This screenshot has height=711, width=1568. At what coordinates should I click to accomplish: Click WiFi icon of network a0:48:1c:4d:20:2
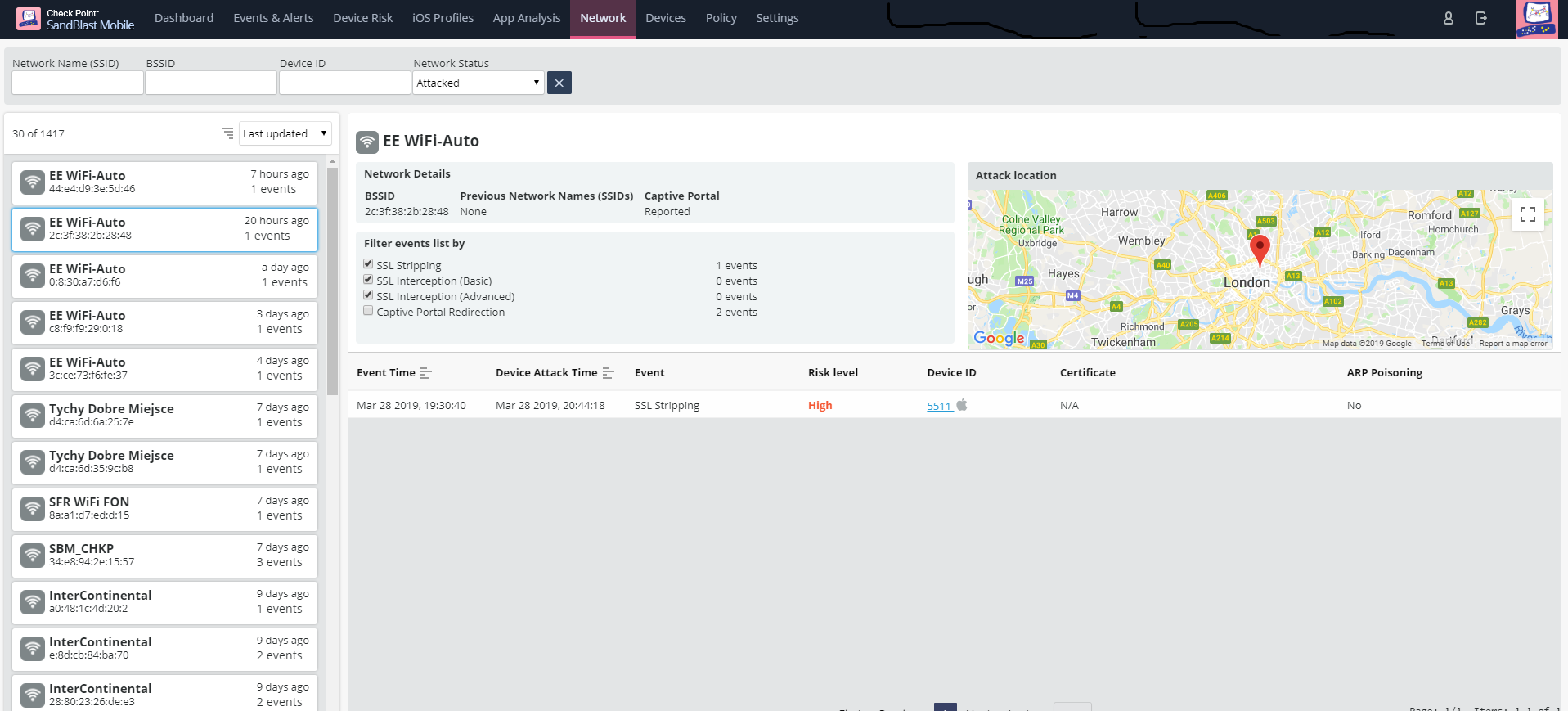click(x=33, y=601)
